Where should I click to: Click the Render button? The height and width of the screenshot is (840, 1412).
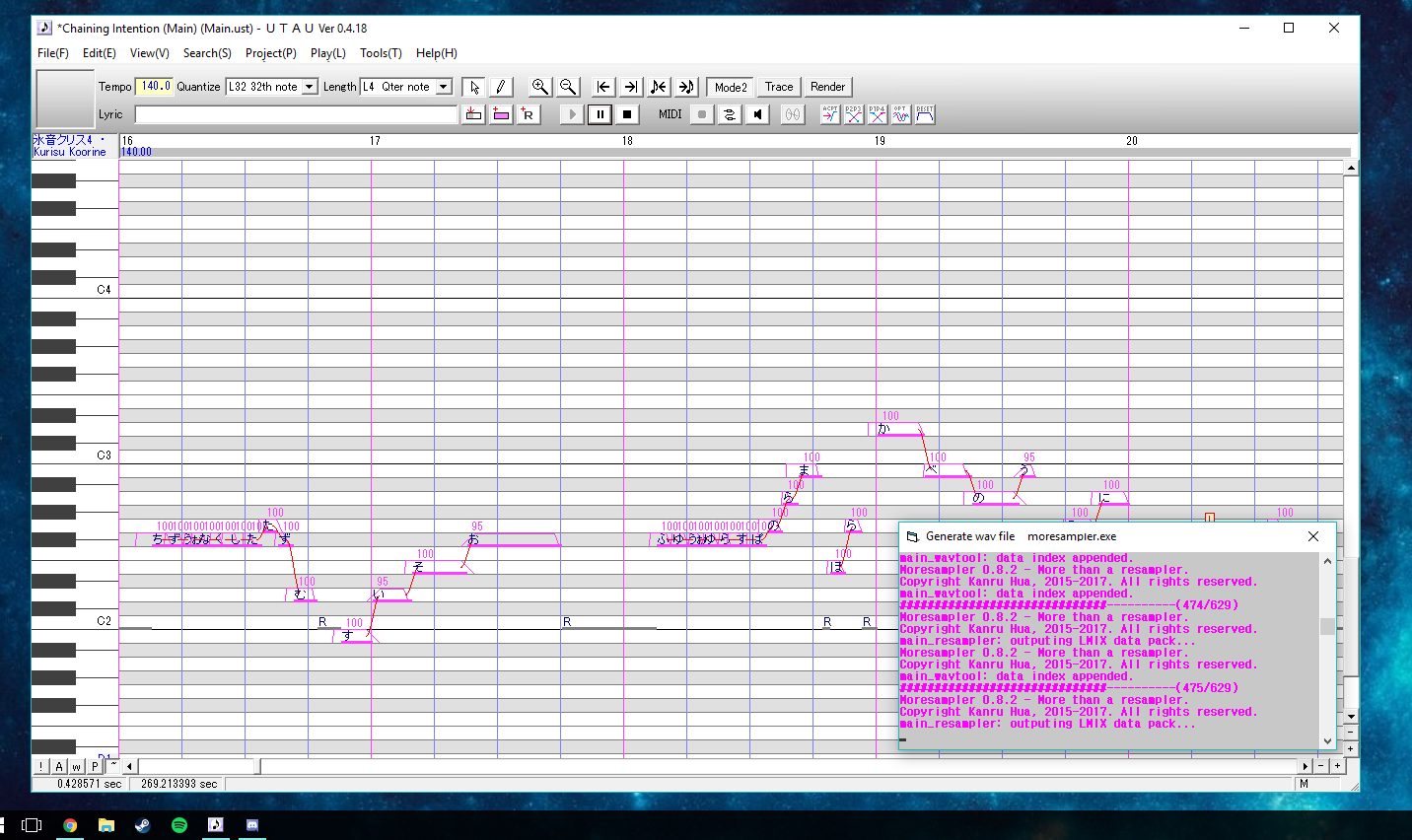(x=828, y=87)
